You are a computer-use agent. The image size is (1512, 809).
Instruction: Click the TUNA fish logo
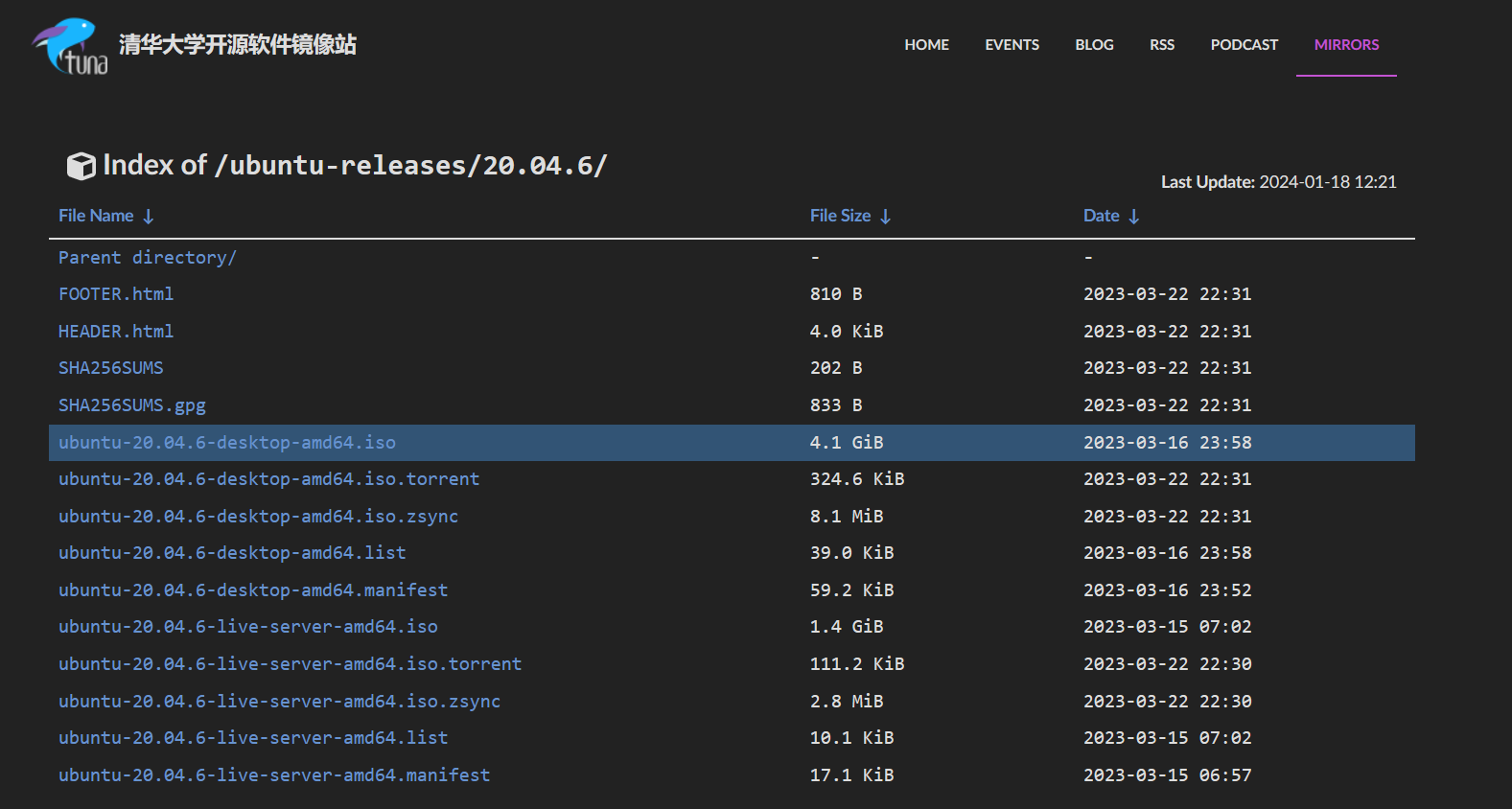point(70,45)
